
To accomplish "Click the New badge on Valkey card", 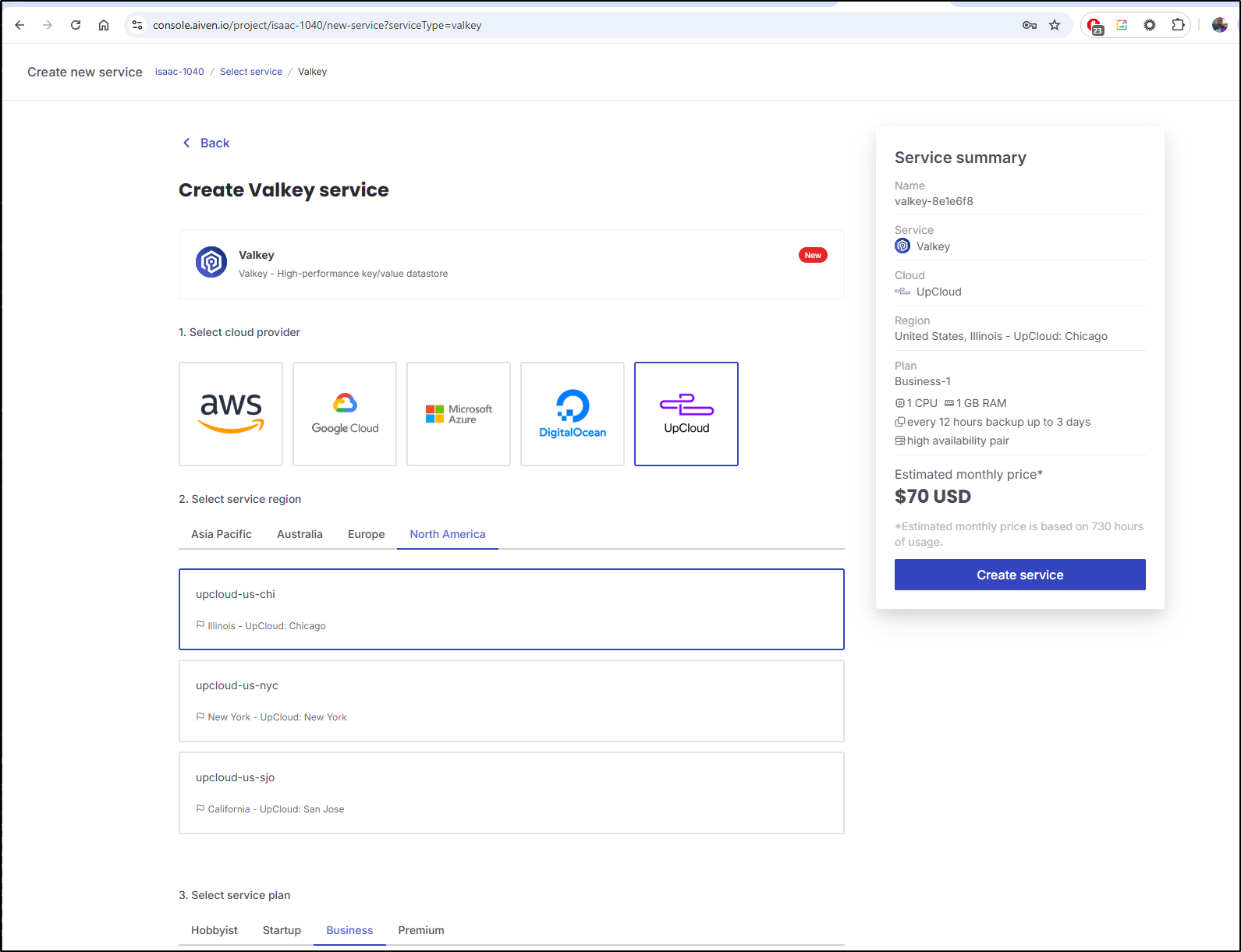I will coord(813,255).
